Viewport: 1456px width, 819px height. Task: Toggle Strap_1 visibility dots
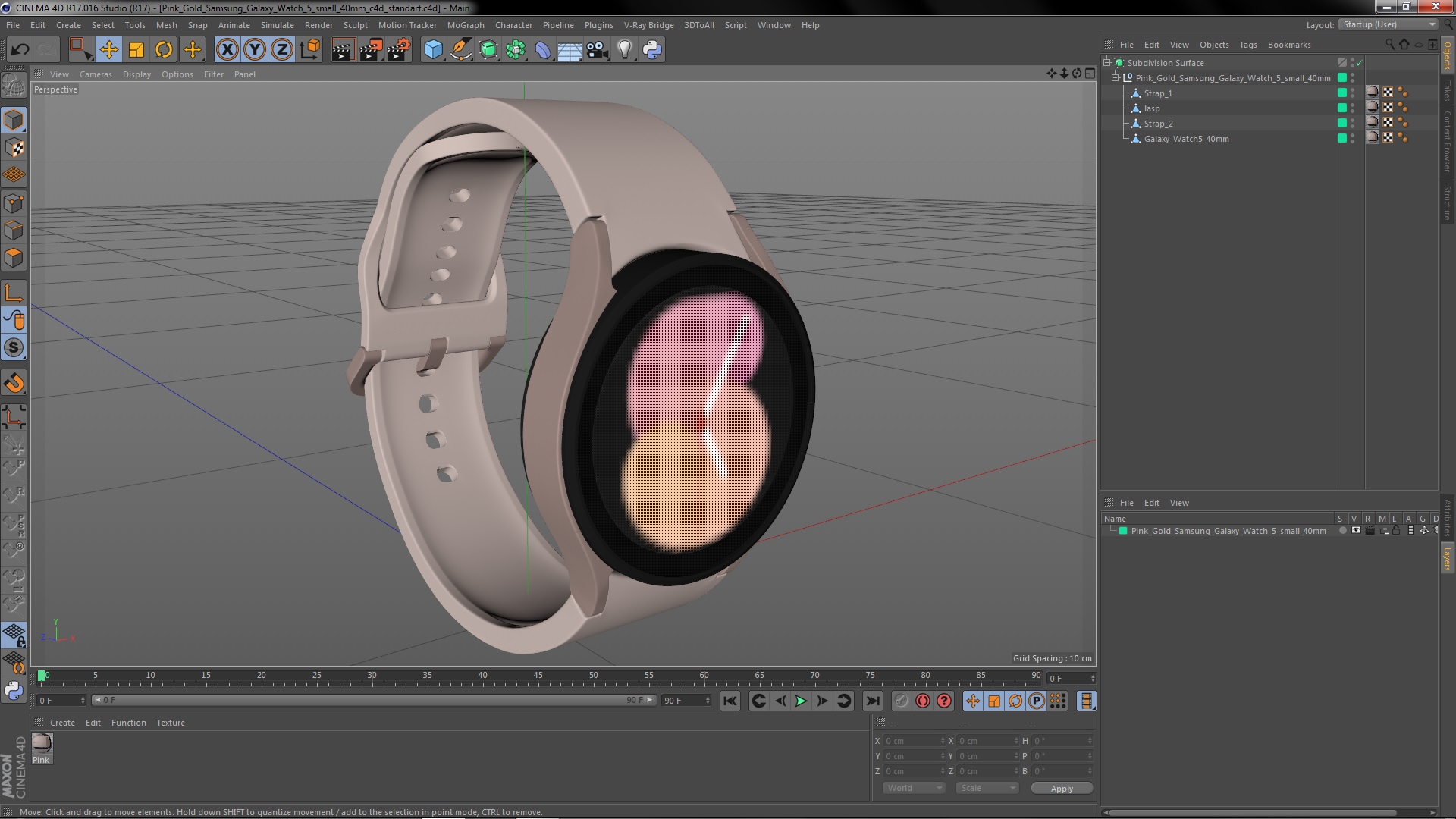(1352, 93)
